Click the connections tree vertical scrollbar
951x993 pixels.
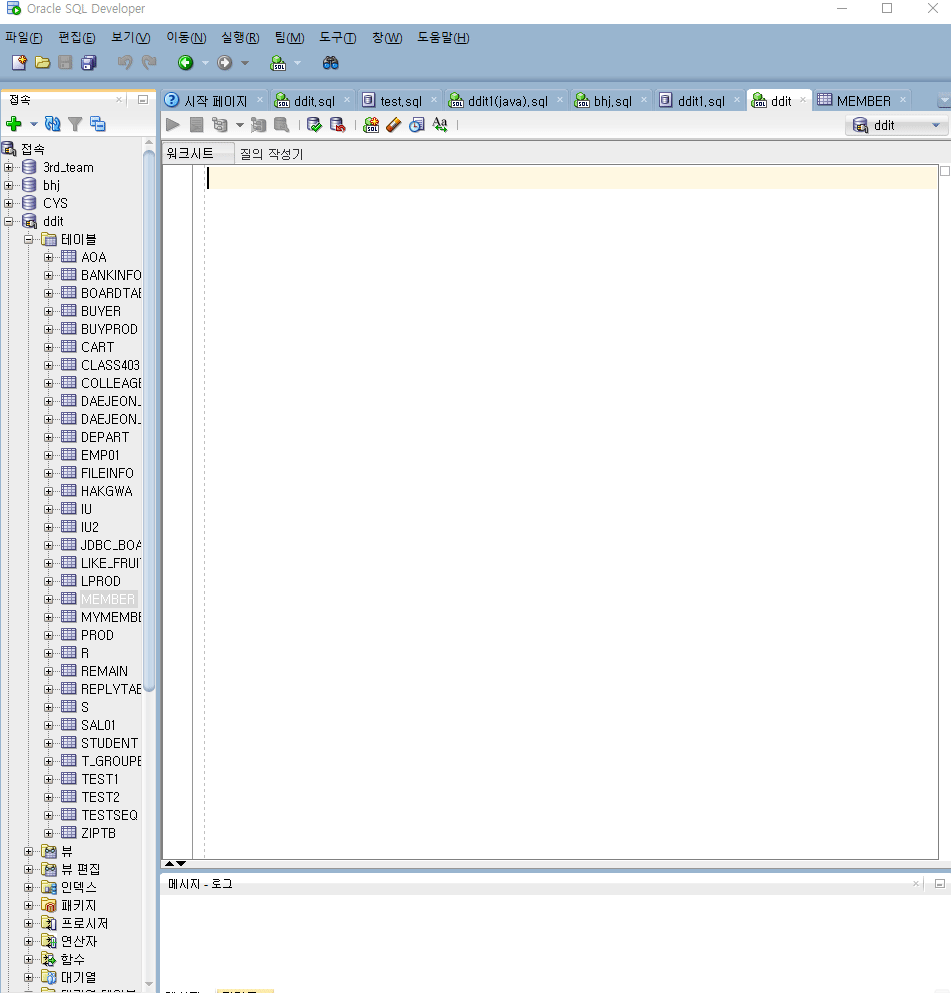click(x=149, y=421)
